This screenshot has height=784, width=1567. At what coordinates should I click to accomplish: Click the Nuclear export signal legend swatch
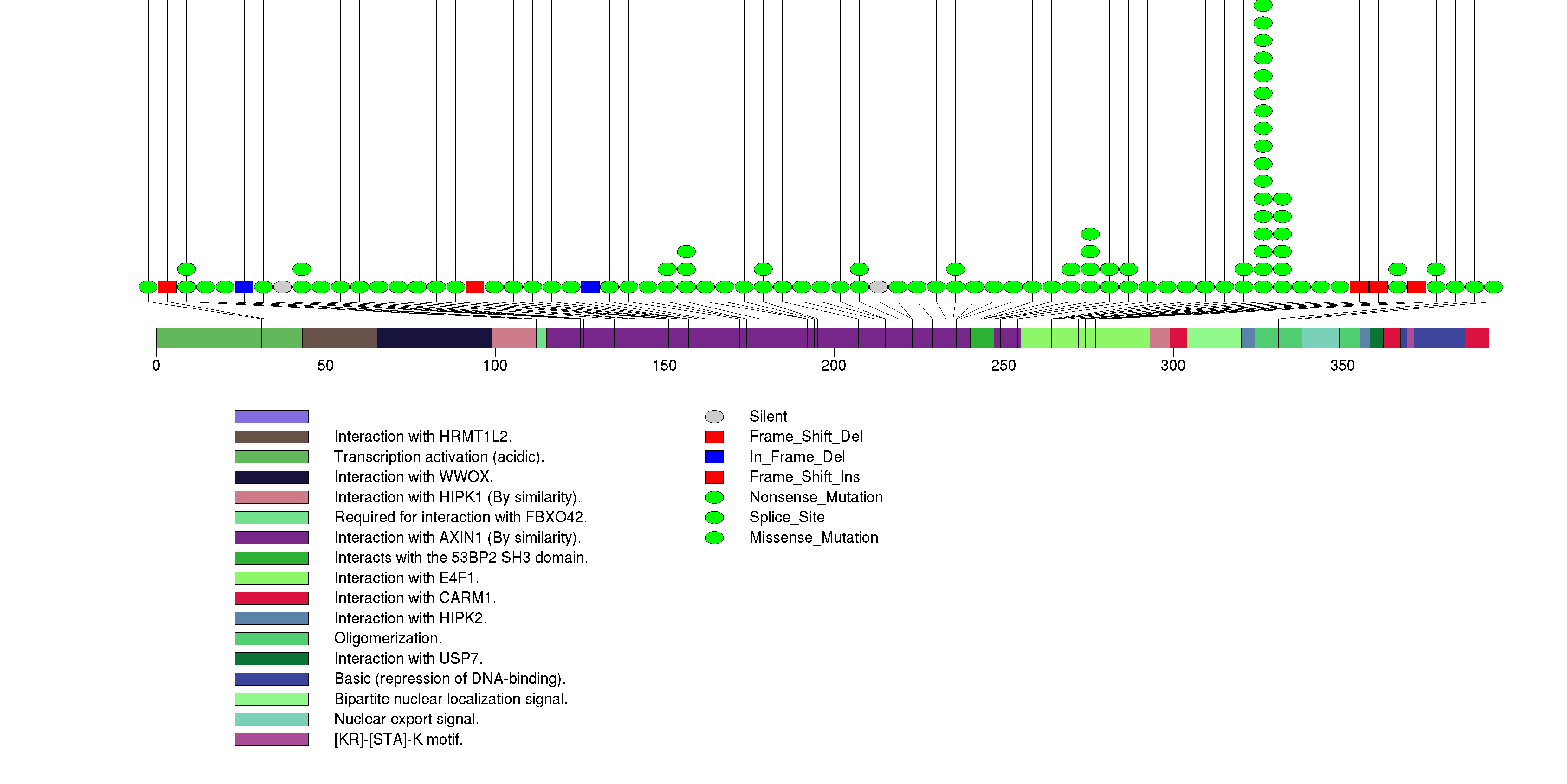click(272, 719)
